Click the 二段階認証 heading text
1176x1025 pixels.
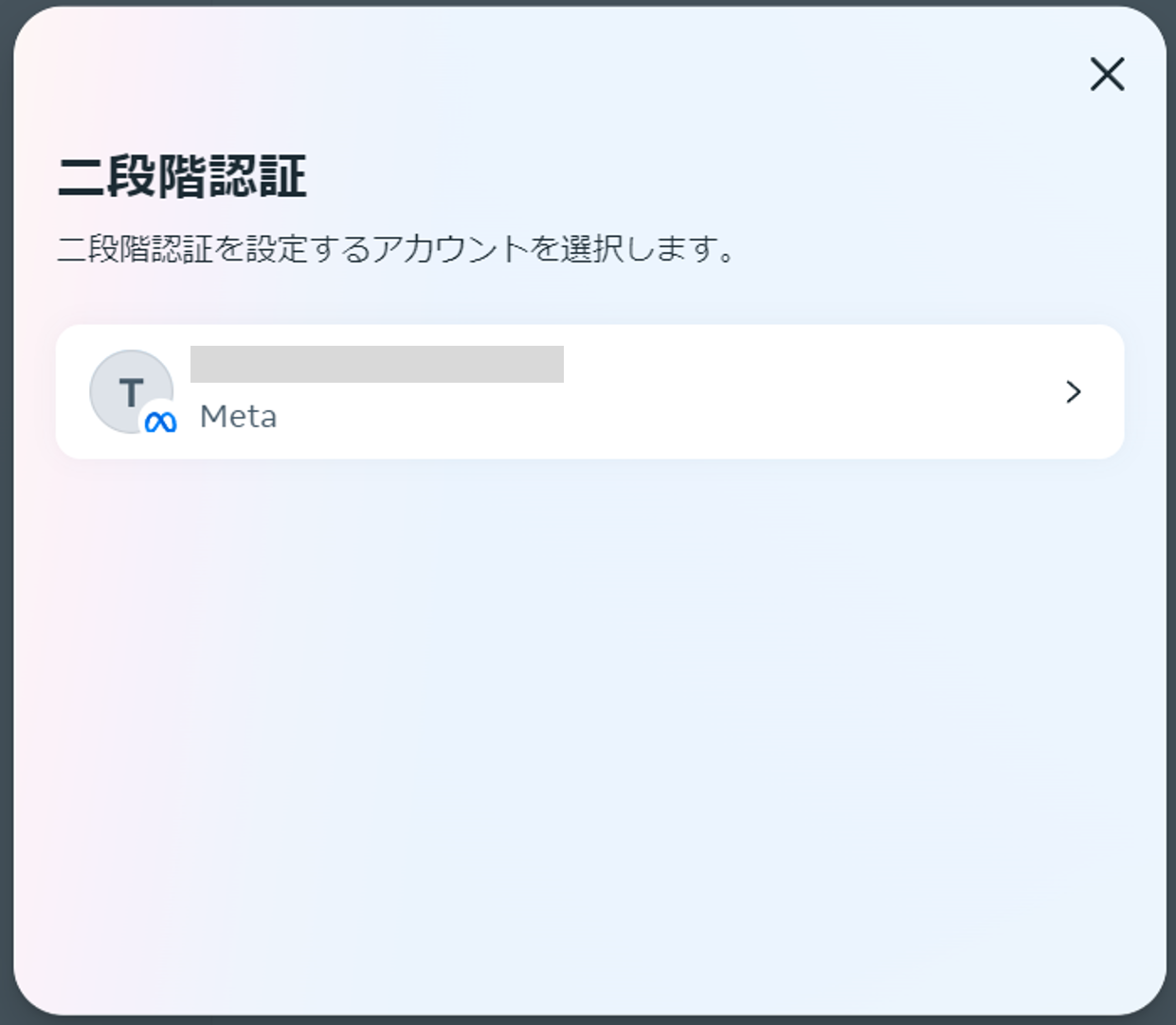pyautogui.click(x=183, y=177)
